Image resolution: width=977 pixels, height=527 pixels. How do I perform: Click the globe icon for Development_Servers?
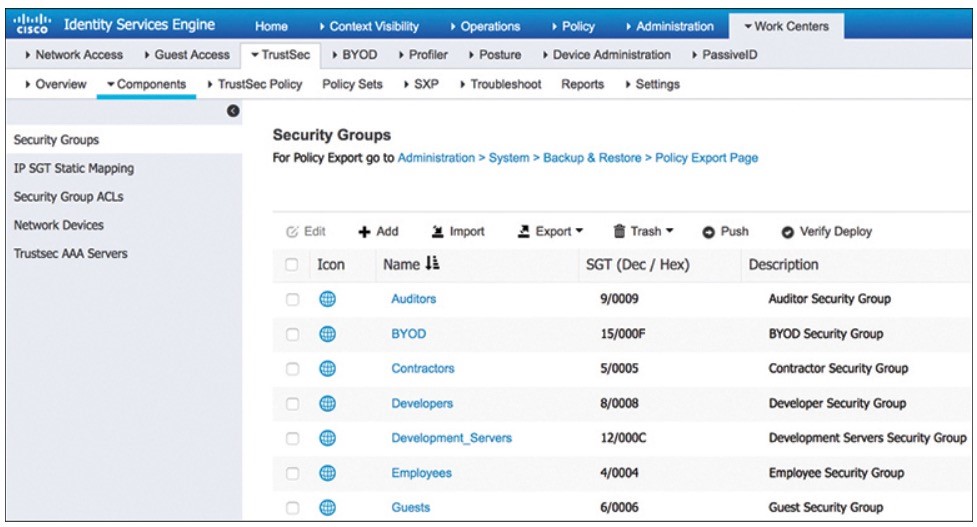coord(327,438)
